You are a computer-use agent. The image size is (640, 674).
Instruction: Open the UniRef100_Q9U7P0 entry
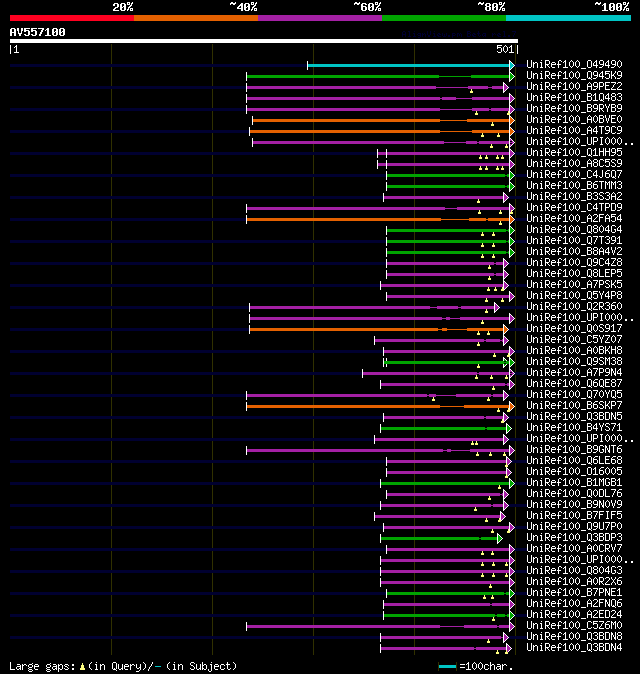point(574,527)
